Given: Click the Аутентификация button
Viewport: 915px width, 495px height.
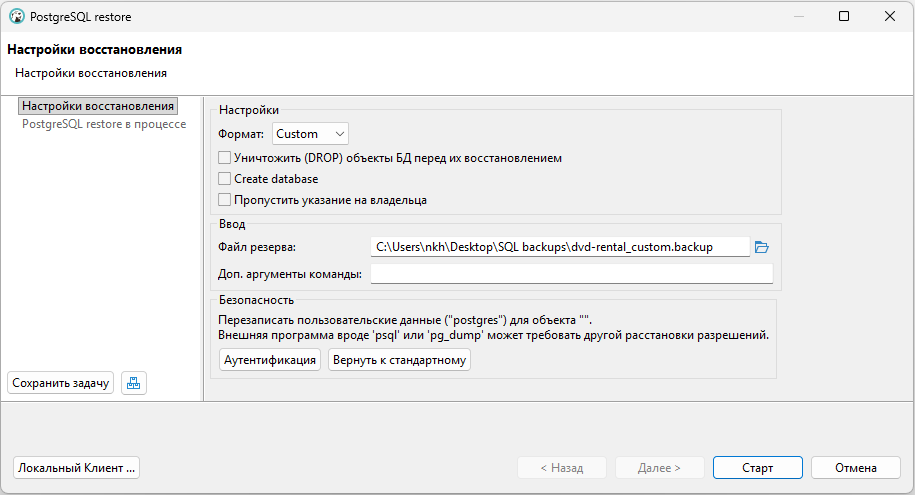Looking at the screenshot, I should pos(270,360).
